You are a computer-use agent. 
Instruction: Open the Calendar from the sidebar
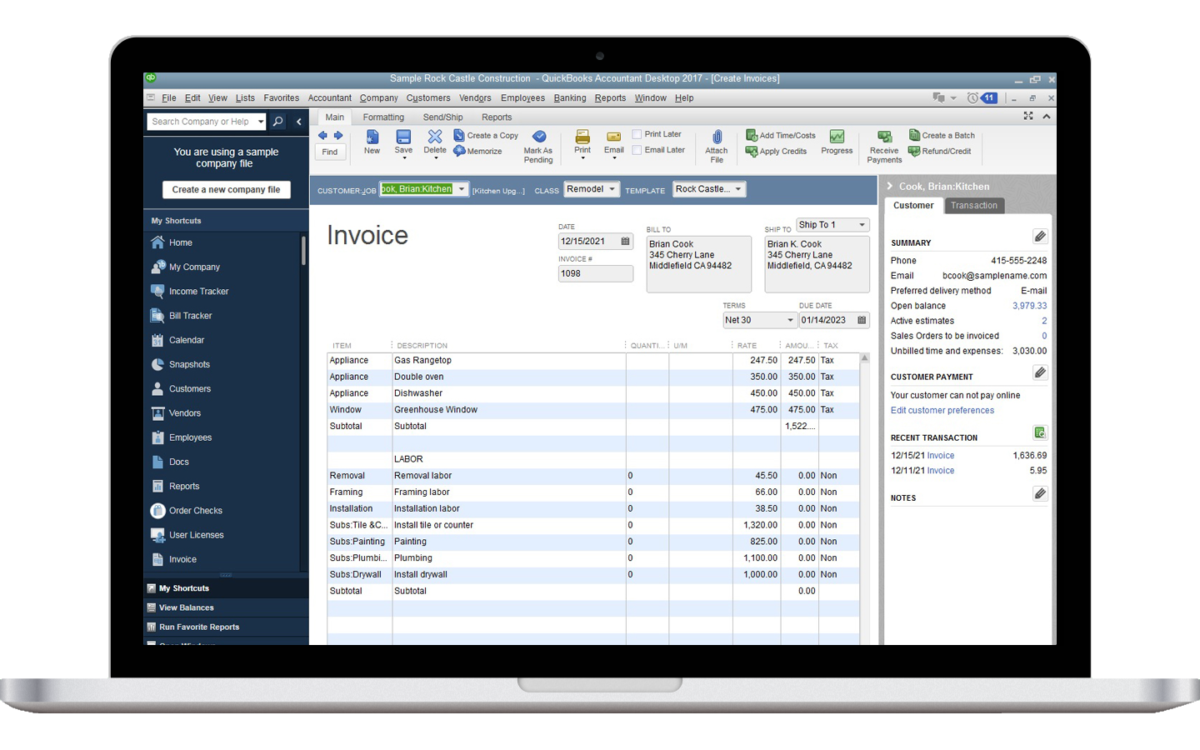click(180, 339)
